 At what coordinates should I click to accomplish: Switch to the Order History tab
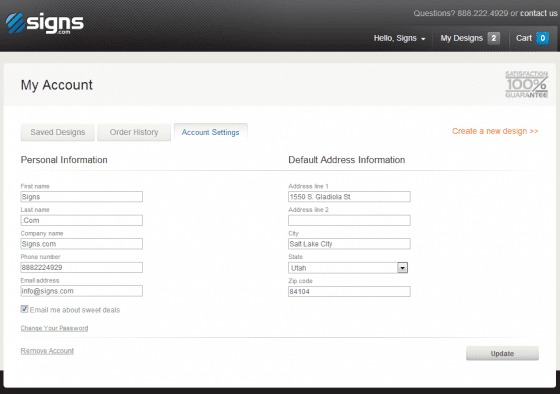coord(134,132)
